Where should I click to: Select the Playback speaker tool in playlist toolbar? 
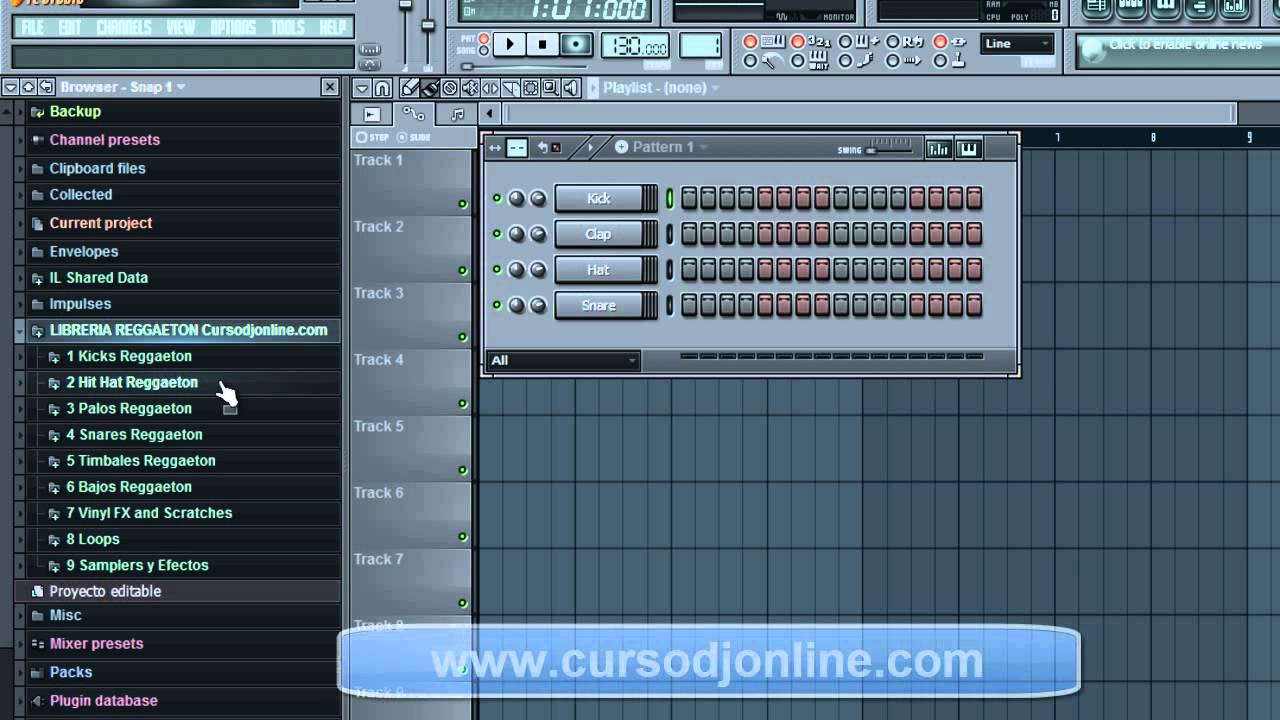[x=571, y=88]
